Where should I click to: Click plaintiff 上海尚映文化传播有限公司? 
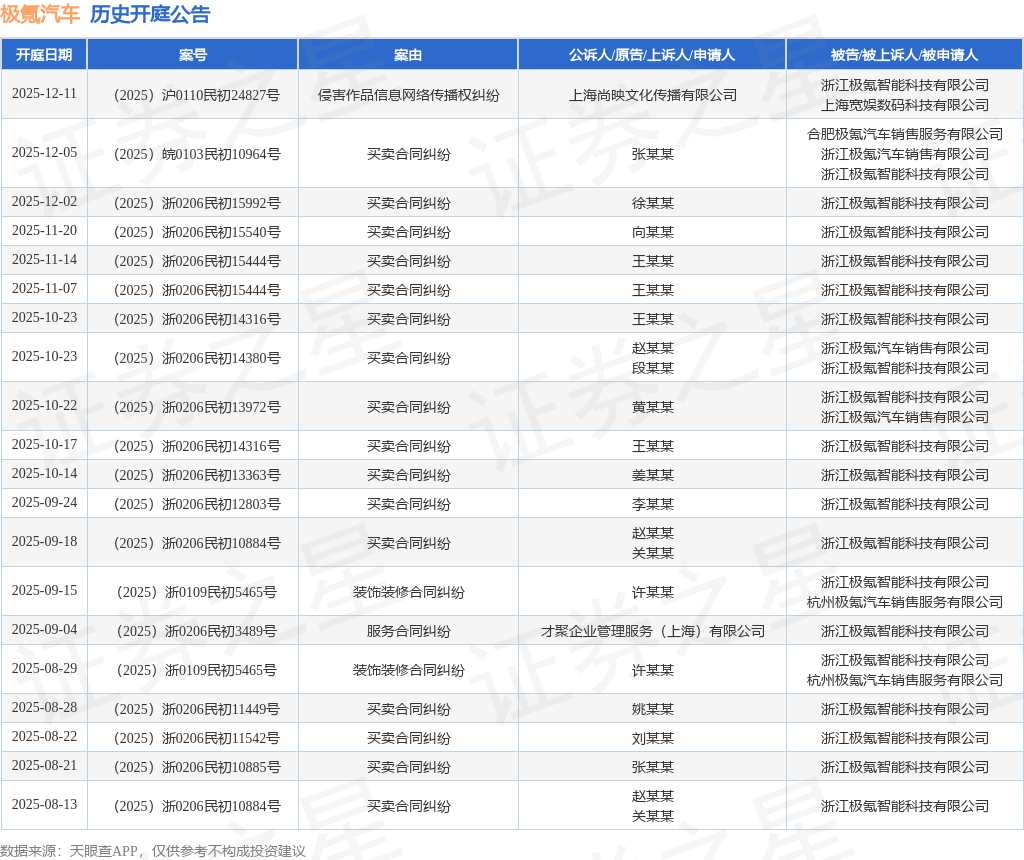652,95
